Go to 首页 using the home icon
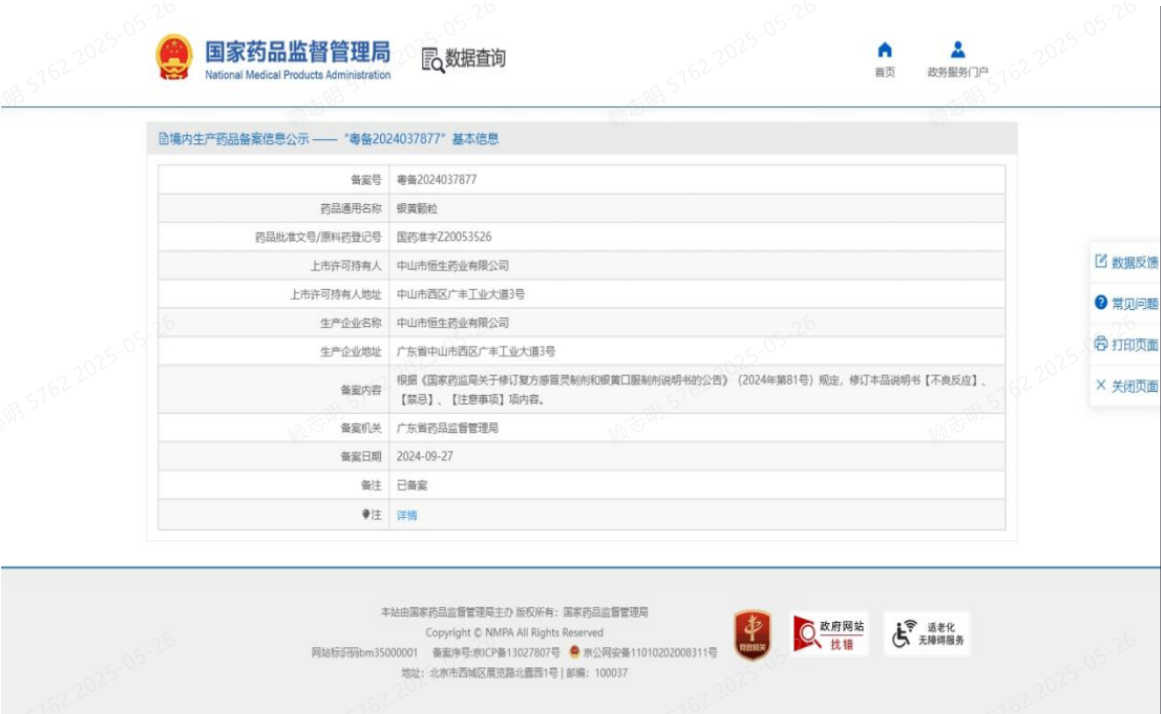 [884, 50]
